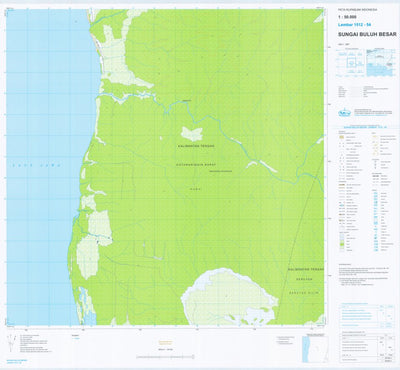The width and height of the screenshot is (400, 370).
Task: Click the LAUT JAWA sea label
Action: 36,165
